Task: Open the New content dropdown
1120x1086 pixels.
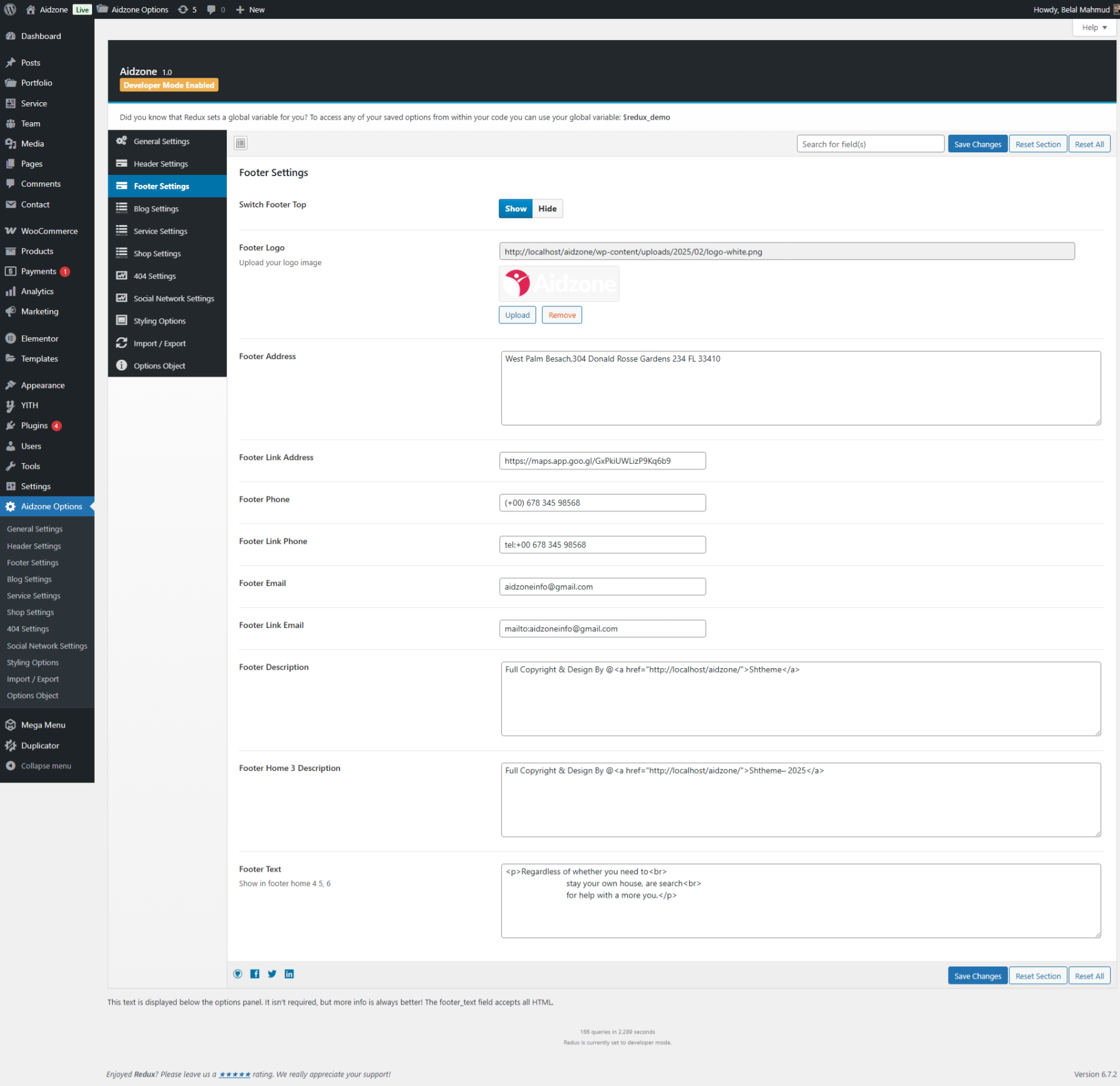Action: pyautogui.click(x=250, y=9)
